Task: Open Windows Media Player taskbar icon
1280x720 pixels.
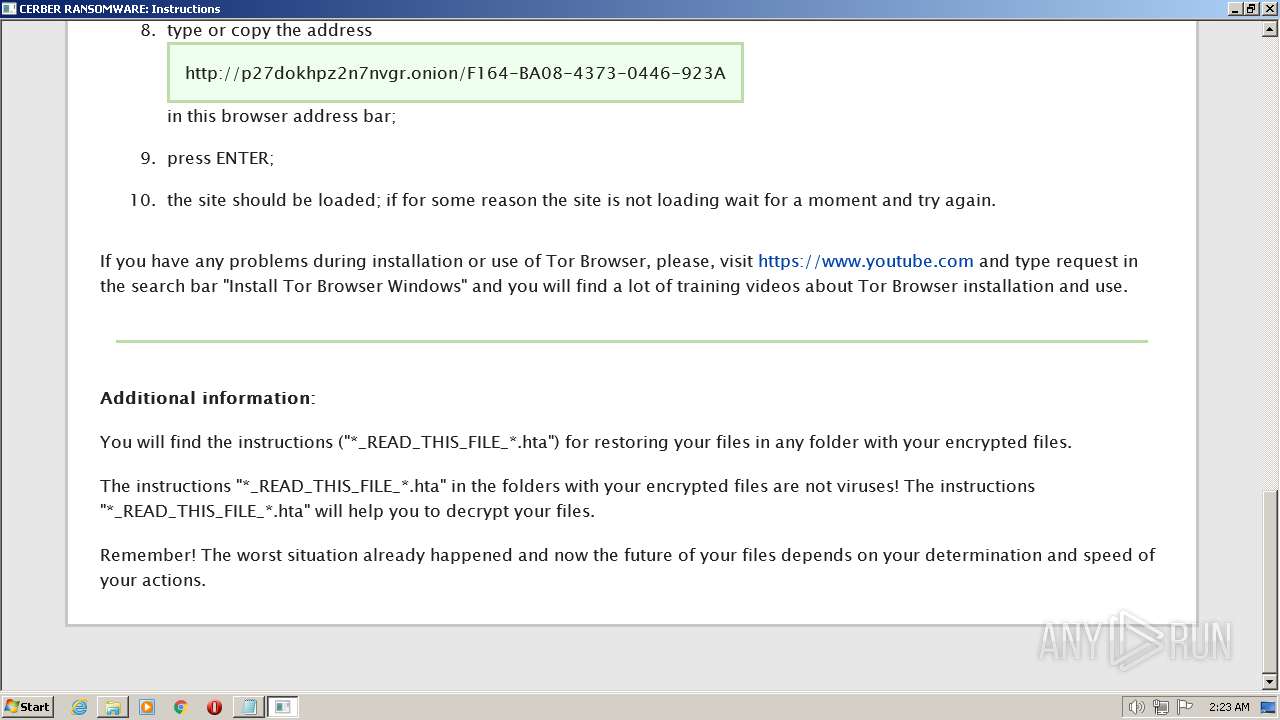Action: click(x=147, y=707)
